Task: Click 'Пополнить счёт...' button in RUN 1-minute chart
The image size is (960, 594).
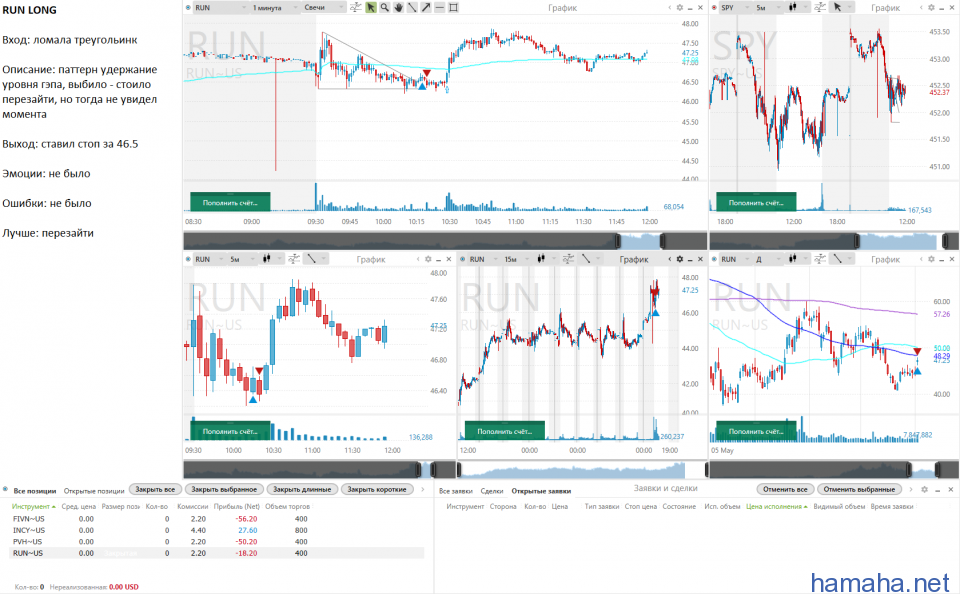Action: coord(230,202)
